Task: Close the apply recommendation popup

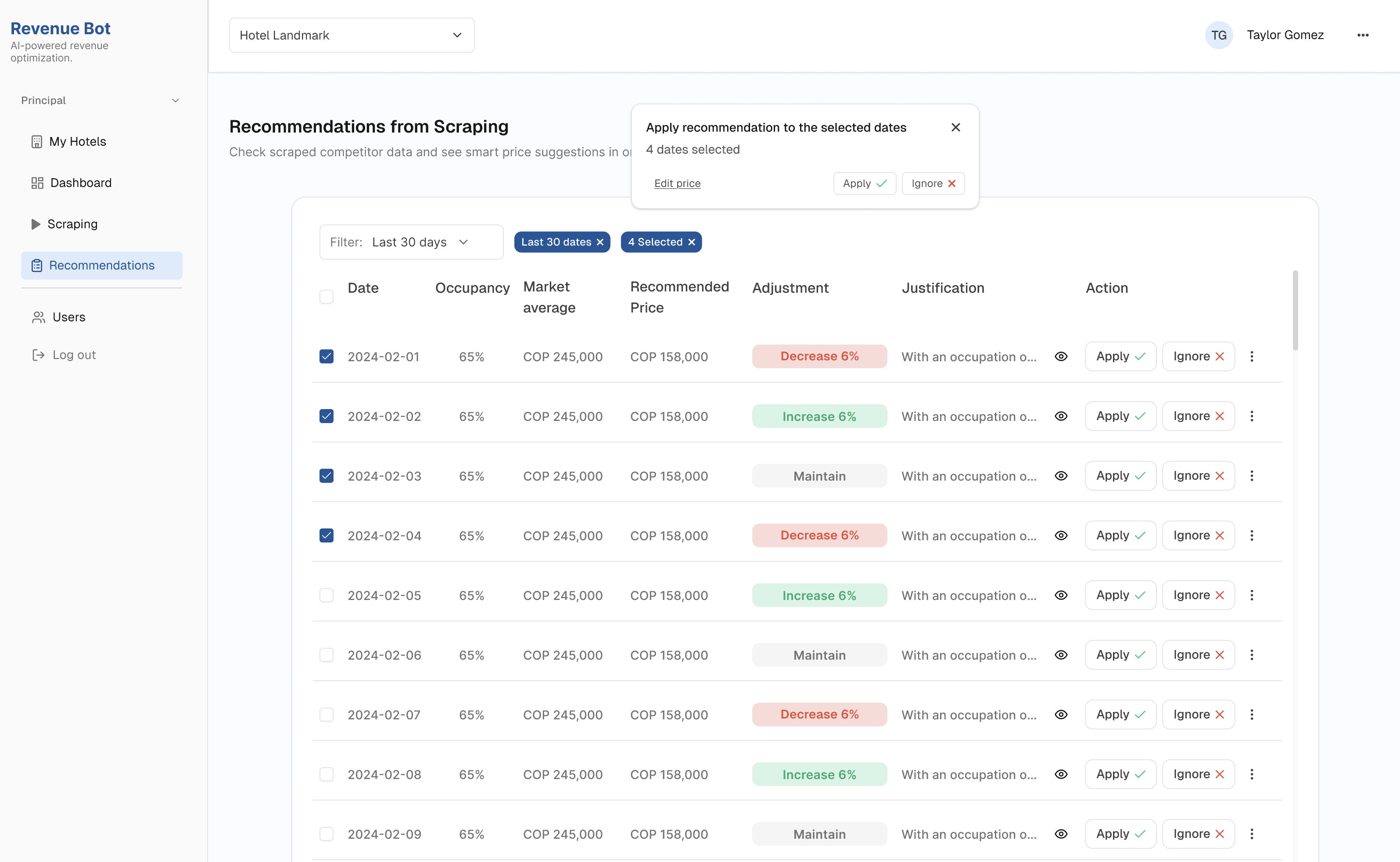Action: pos(955,127)
